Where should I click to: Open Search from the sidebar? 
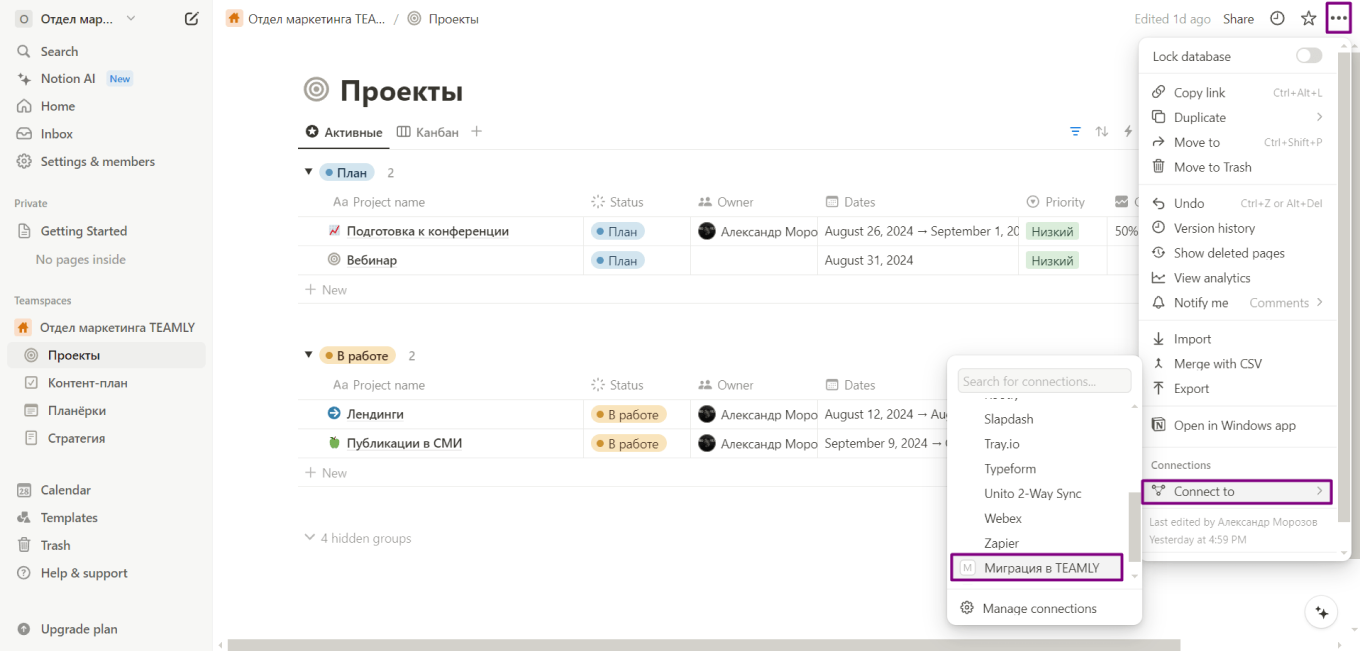[57, 51]
